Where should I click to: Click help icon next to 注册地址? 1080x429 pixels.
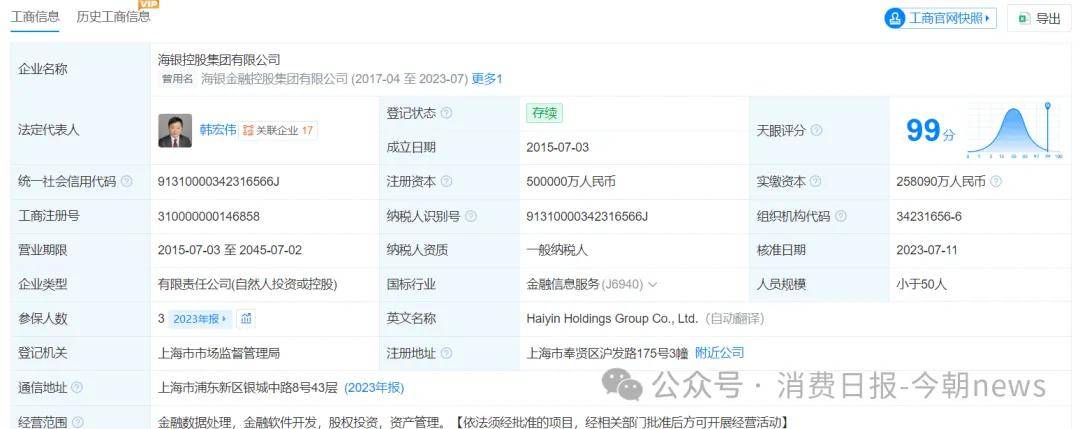click(446, 353)
